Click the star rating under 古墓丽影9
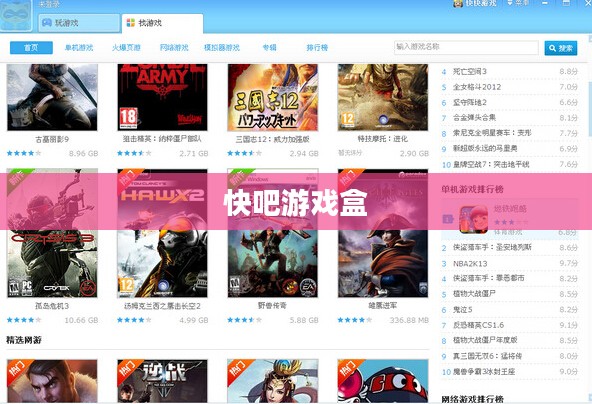 tap(24, 153)
